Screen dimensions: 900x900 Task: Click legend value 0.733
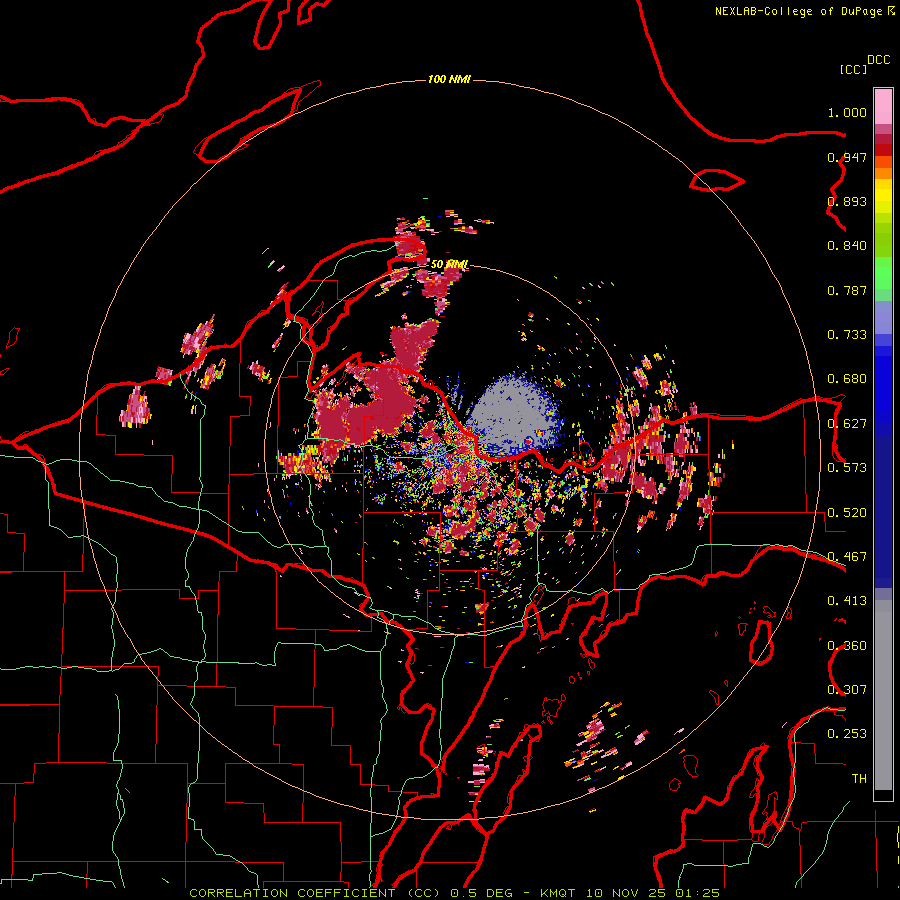coord(847,335)
